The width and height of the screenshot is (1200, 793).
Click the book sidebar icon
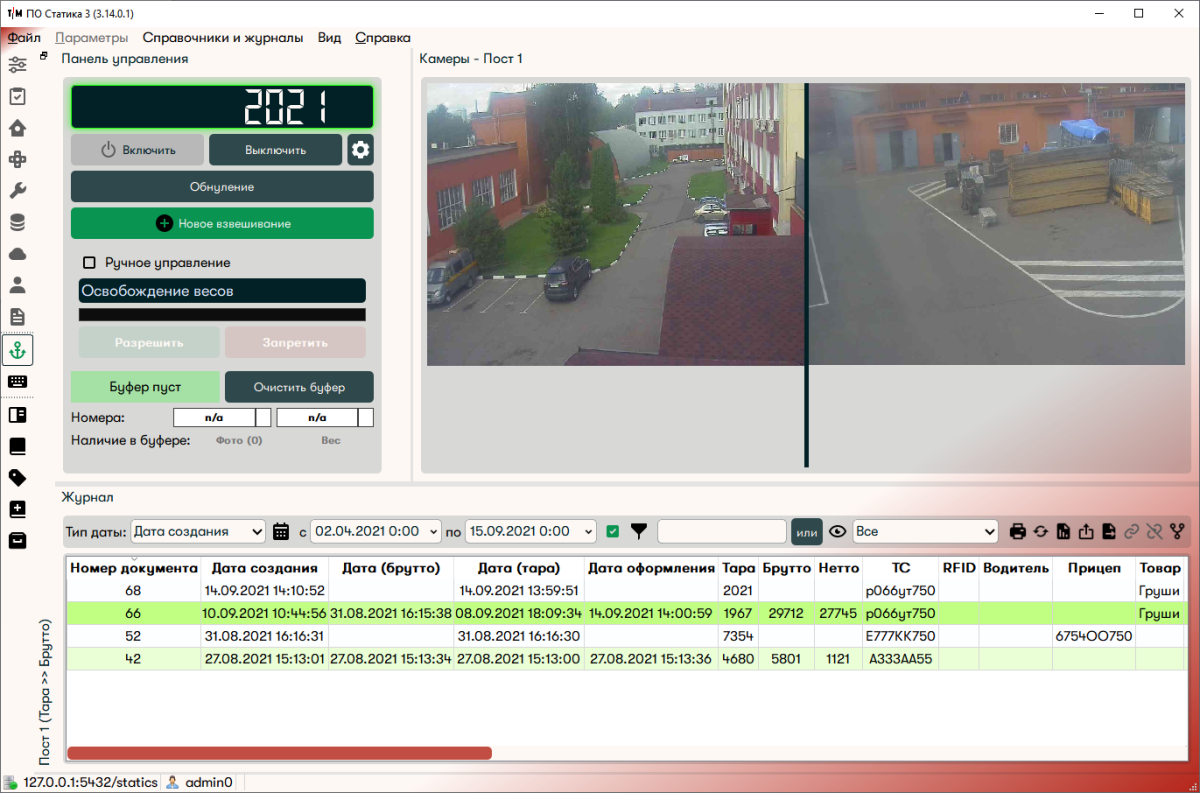[17, 446]
